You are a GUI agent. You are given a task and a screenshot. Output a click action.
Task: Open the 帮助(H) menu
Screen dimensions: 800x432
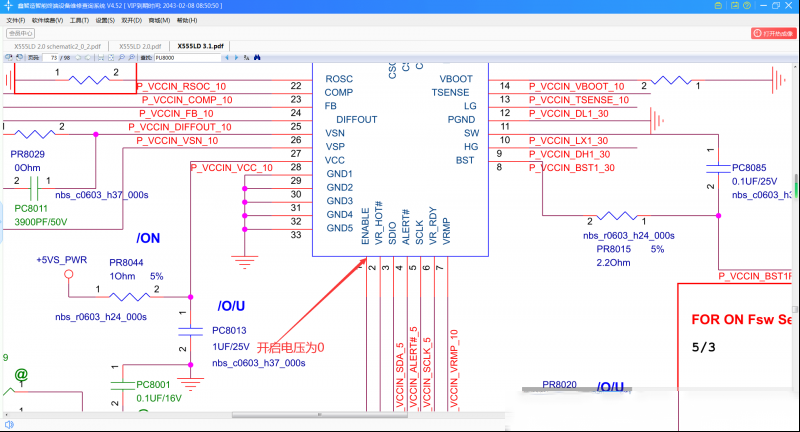[187, 20]
